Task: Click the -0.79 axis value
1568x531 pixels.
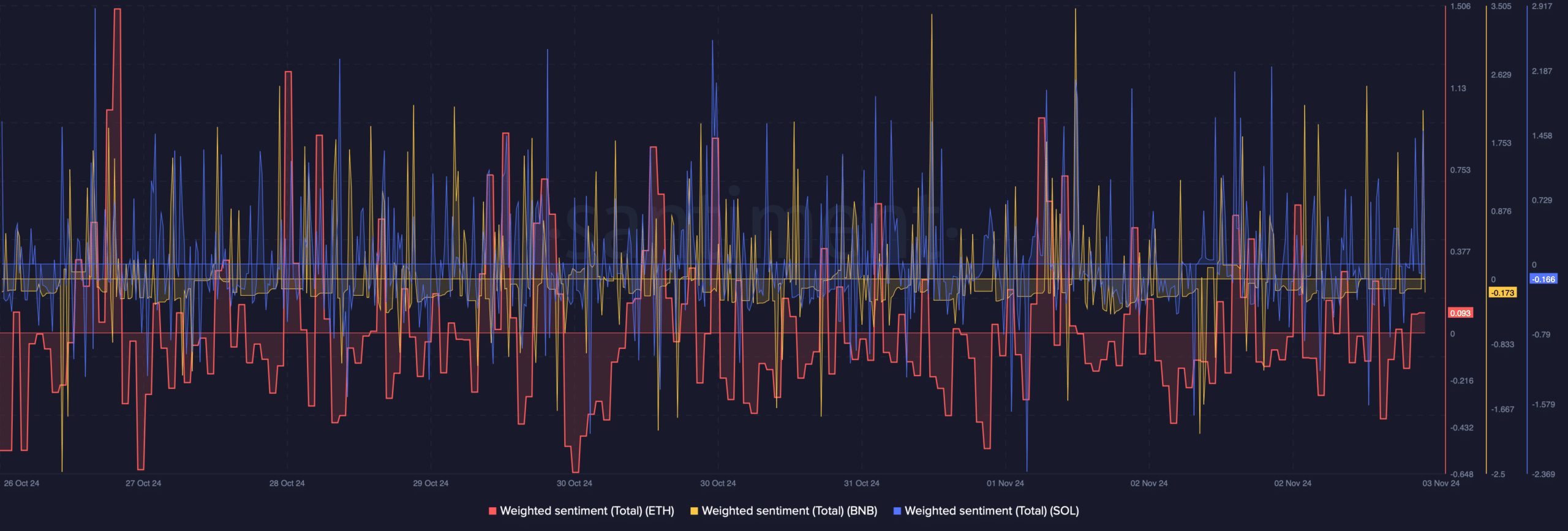Action: 1541,335
